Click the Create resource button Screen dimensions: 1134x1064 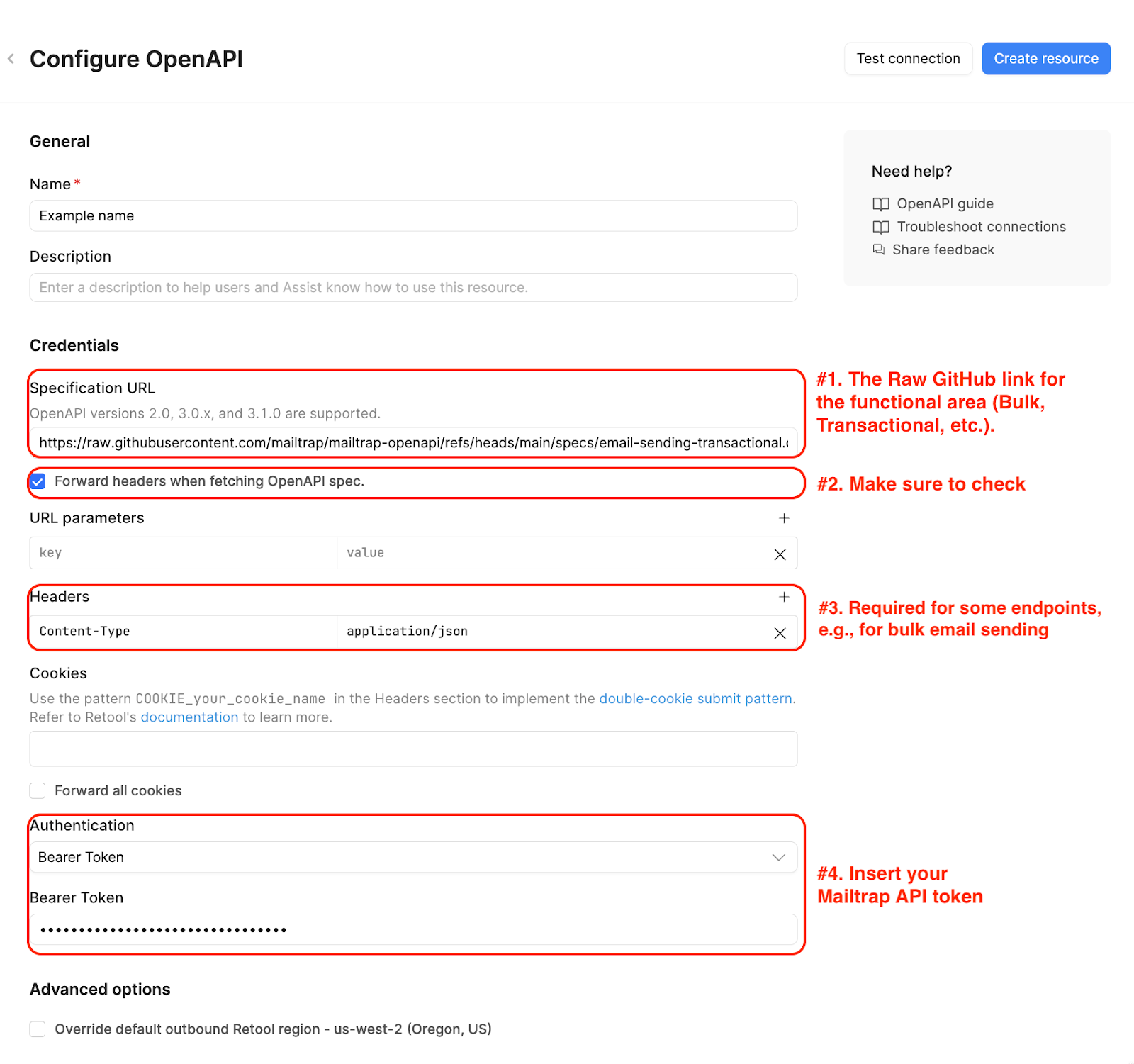(1045, 59)
